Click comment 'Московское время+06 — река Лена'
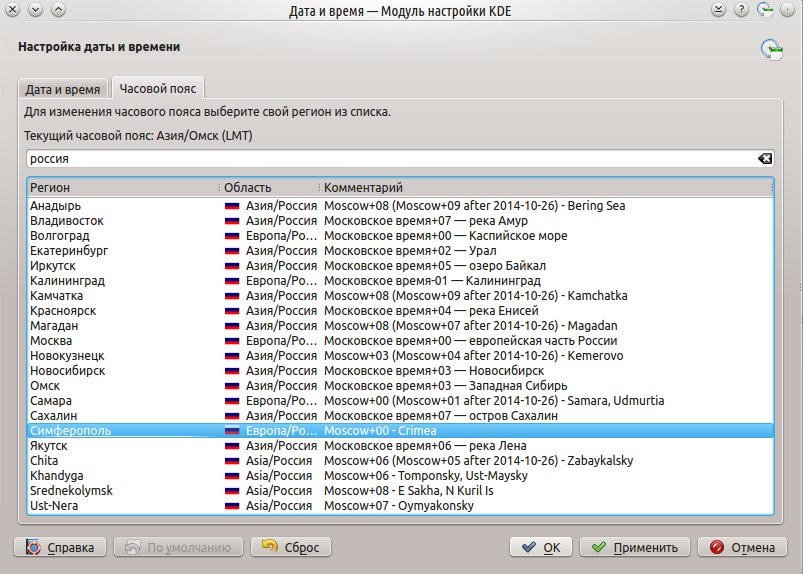Screen dimensions: 803x574 pos(425,446)
